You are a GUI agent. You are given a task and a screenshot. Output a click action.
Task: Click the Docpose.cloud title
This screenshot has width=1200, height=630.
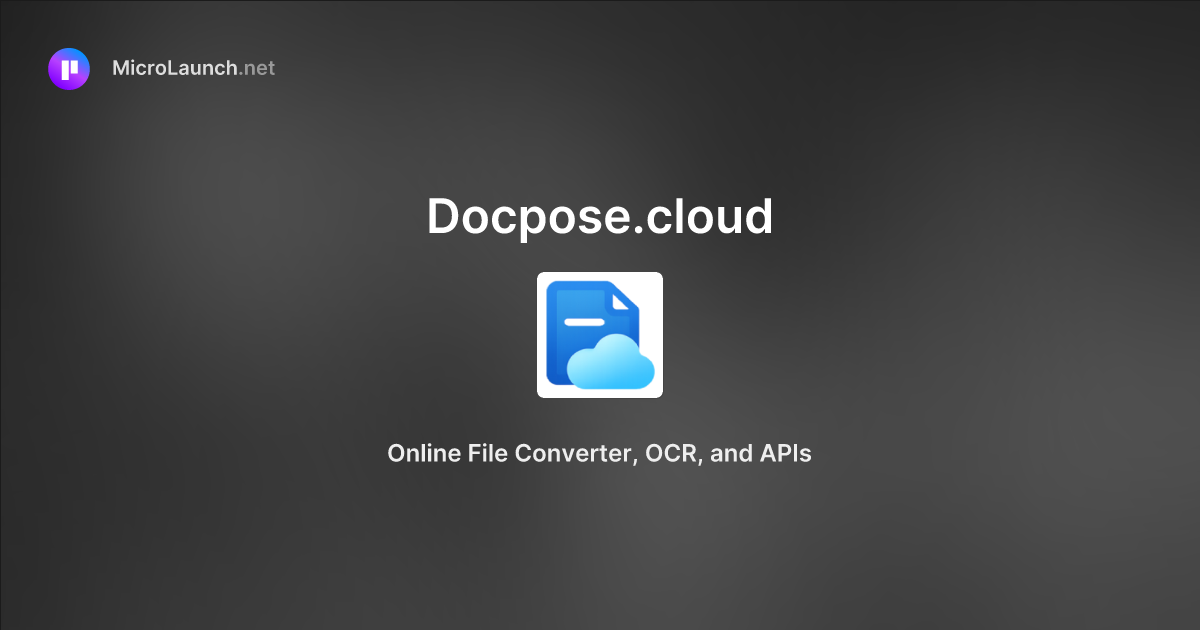point(600,216)
